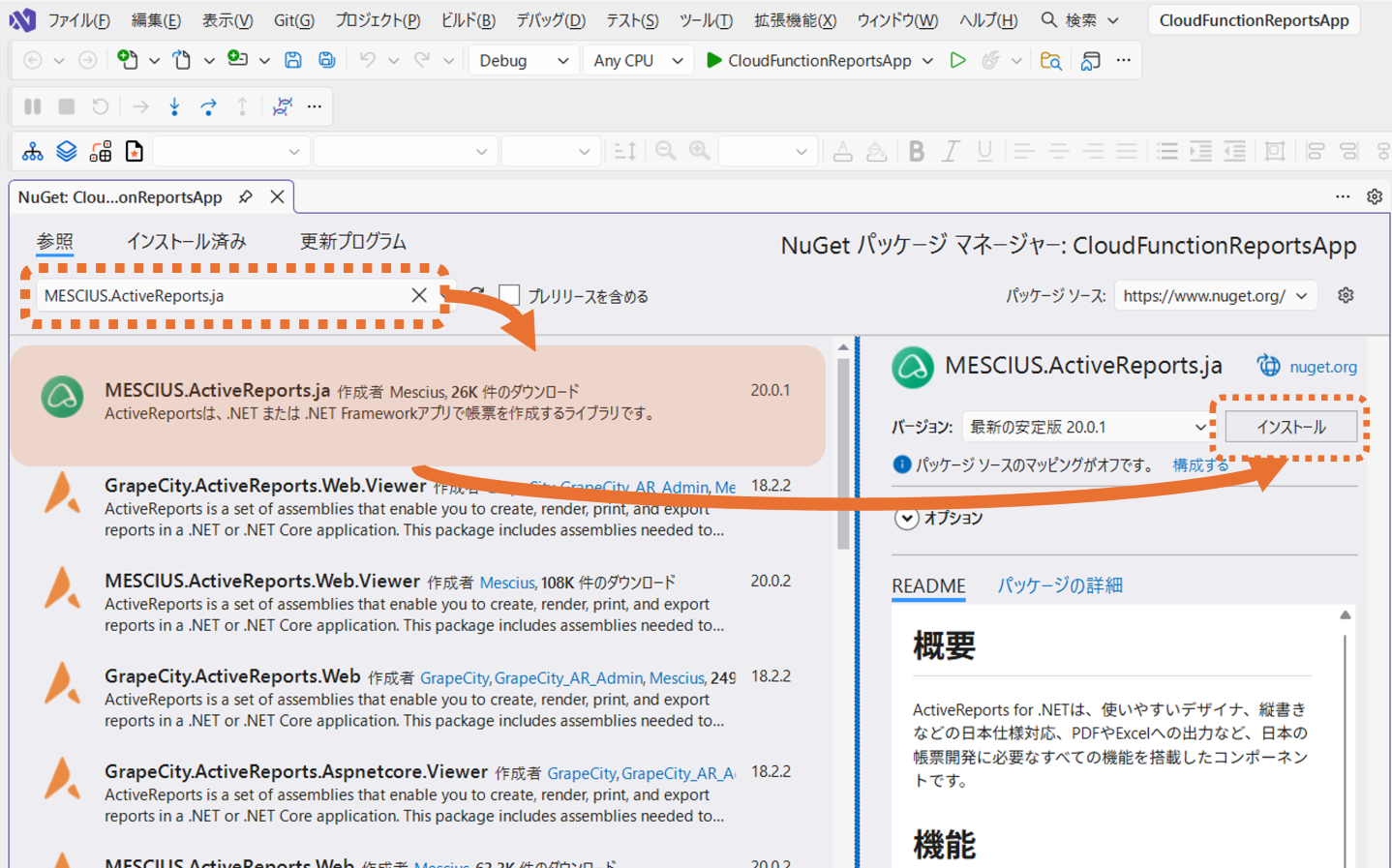Click the navigate back arrow
The width and height of the screenshot is (1392, 868).
[x=33, y=60]
